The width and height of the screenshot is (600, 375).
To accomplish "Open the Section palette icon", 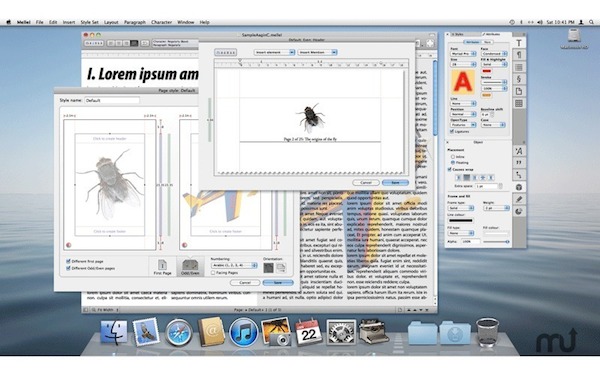I will point(519,79).
